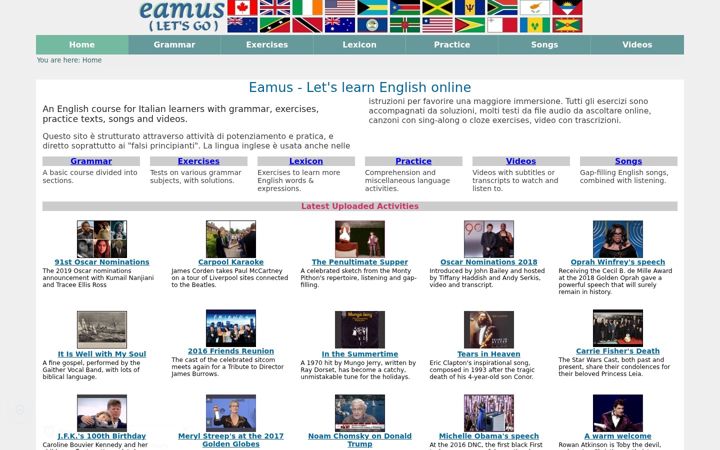Click the Canadian flag in the header
This screenshot has height=450, width=720.
(242, 7)
